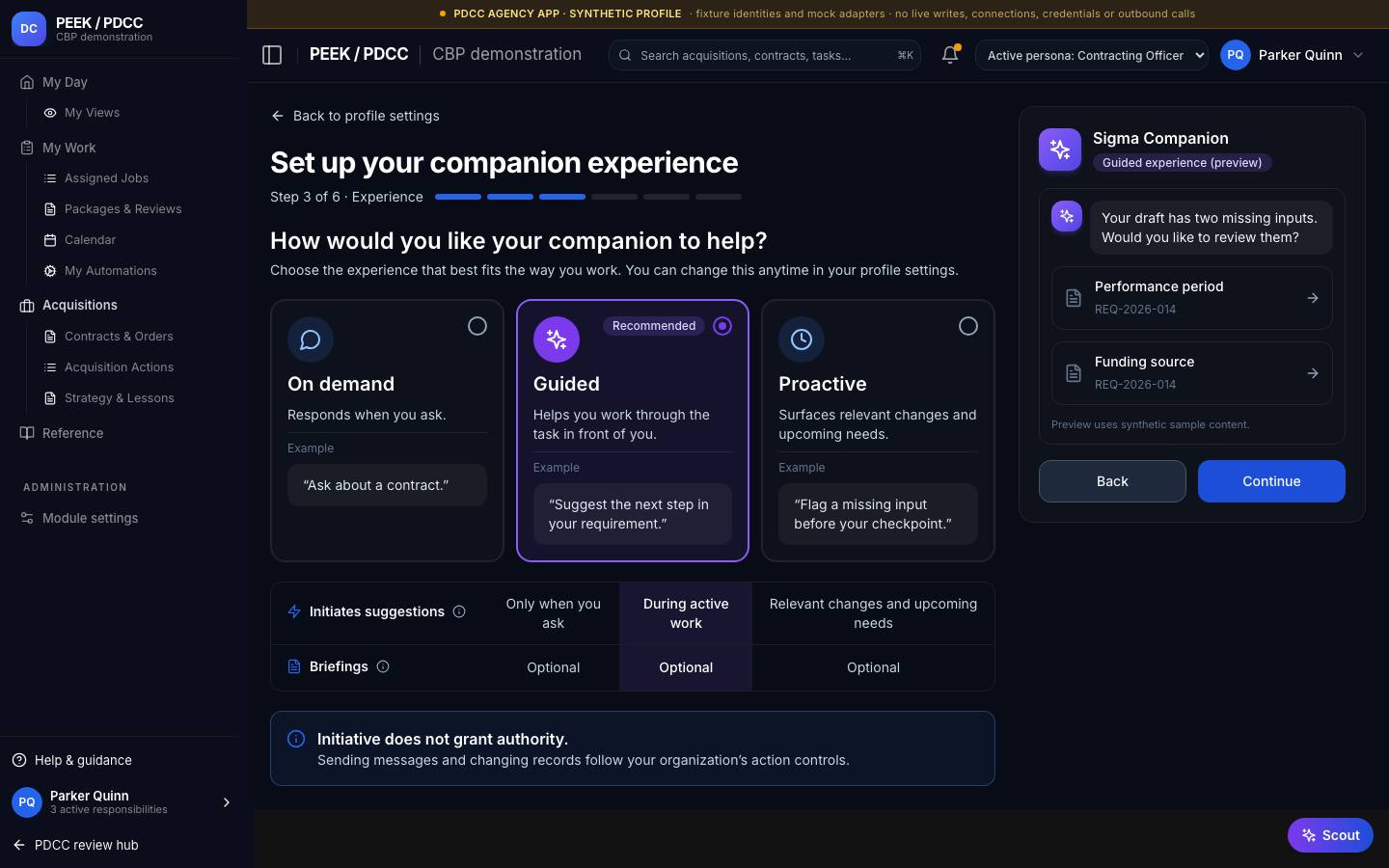Click the first step progress segment
This screenshot has width=1389, height=868.
tap(458, 197)
